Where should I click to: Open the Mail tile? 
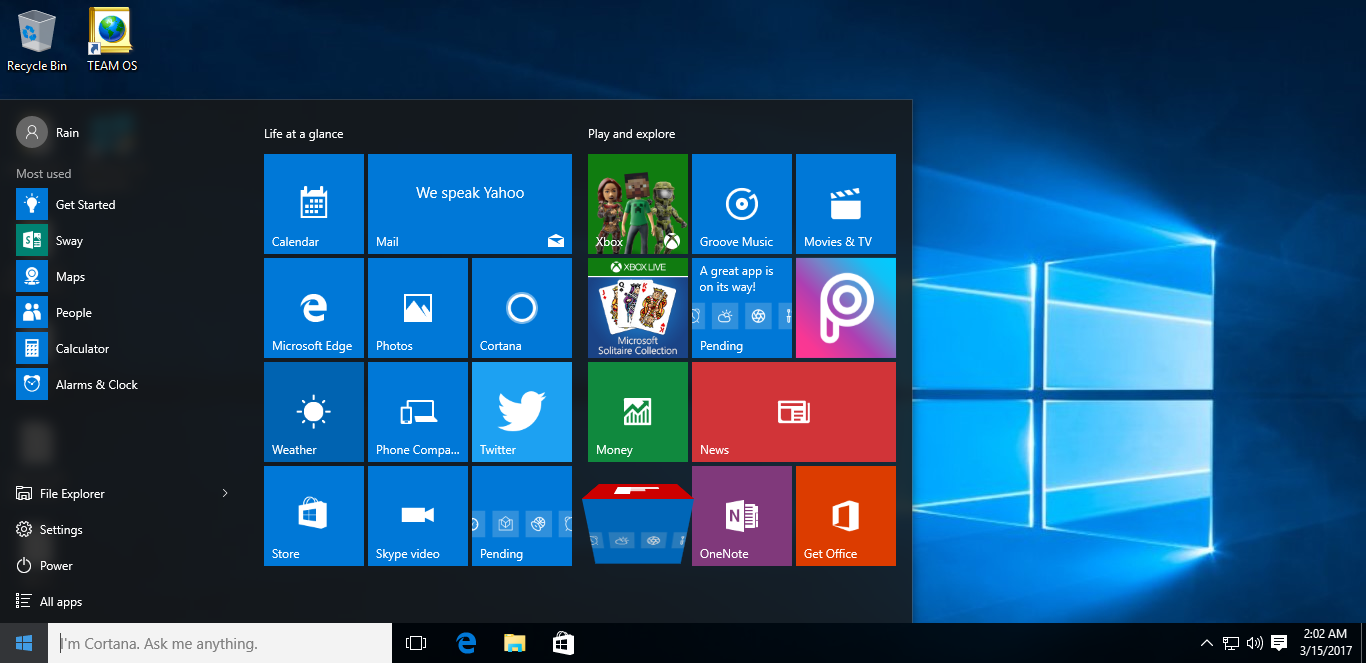470,204
